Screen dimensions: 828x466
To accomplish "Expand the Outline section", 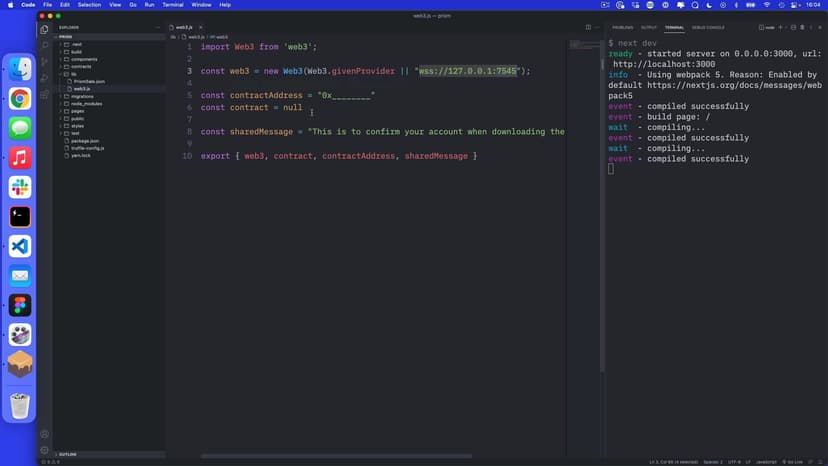I will (x=68, y=454).
